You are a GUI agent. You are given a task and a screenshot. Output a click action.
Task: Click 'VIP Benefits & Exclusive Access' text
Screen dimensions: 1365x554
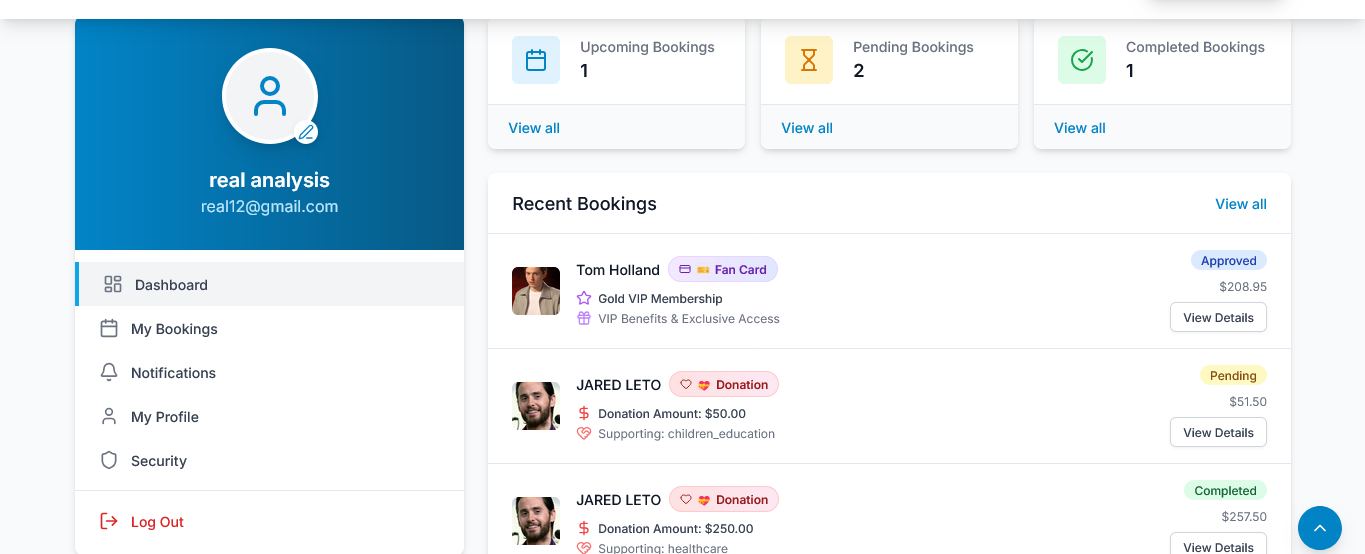[689, 318]
